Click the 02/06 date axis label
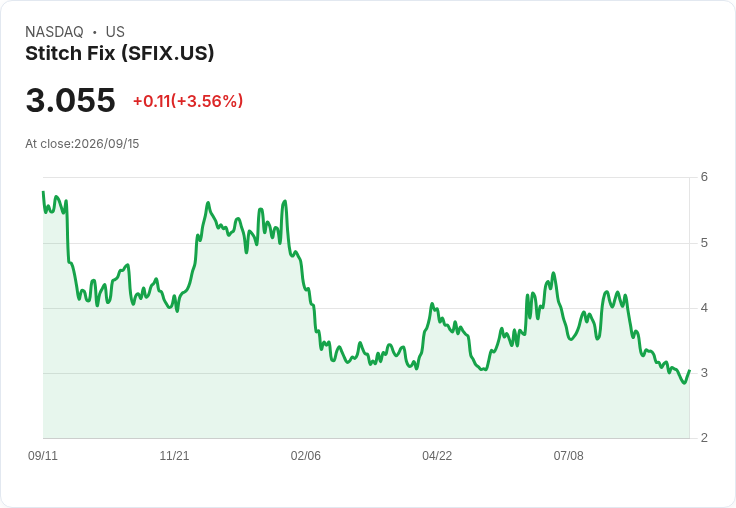The image size is (736, 508). [x=306, y=456]
